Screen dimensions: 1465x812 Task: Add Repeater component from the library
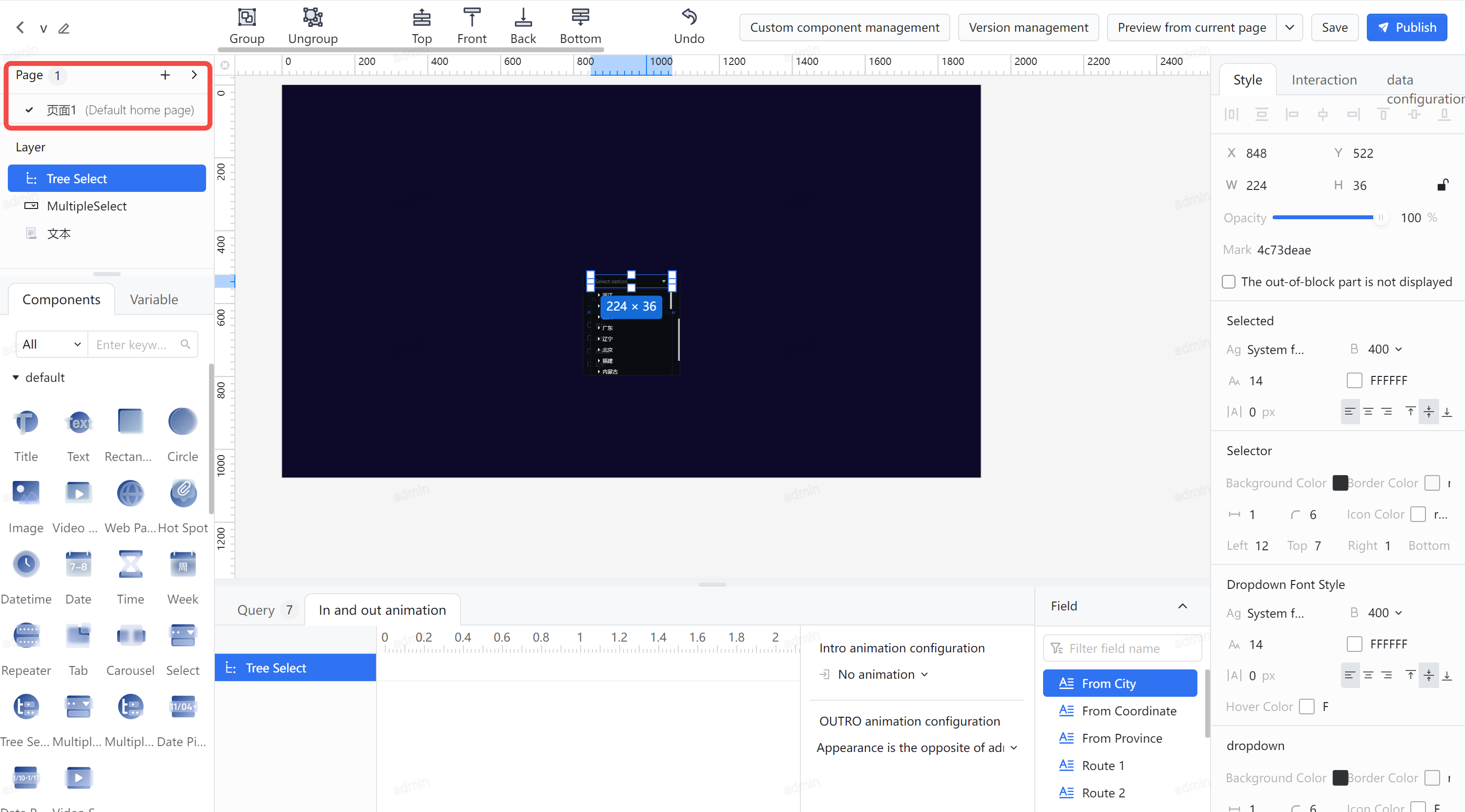[x=26, y=649]
